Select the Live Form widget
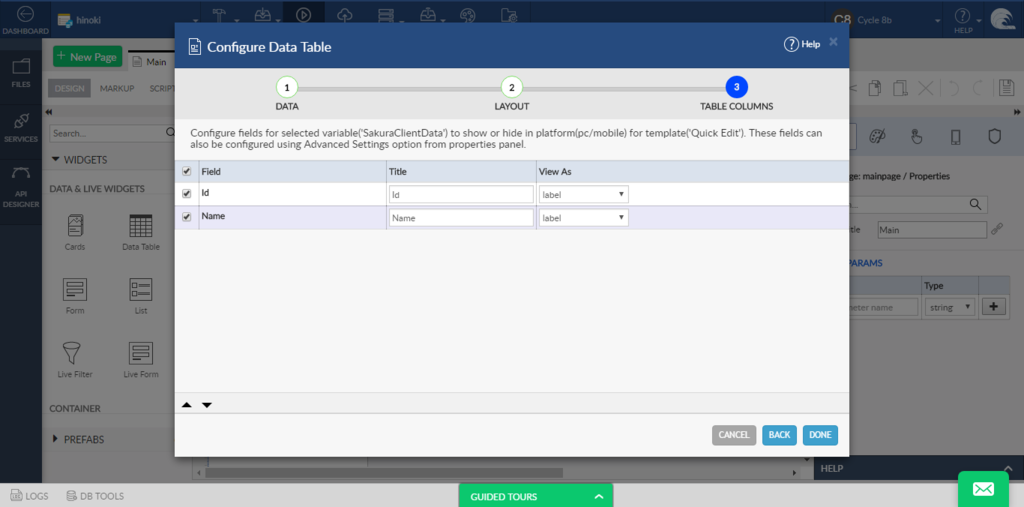The width and height of the screenshot is (1024, 507). point(141,359)
